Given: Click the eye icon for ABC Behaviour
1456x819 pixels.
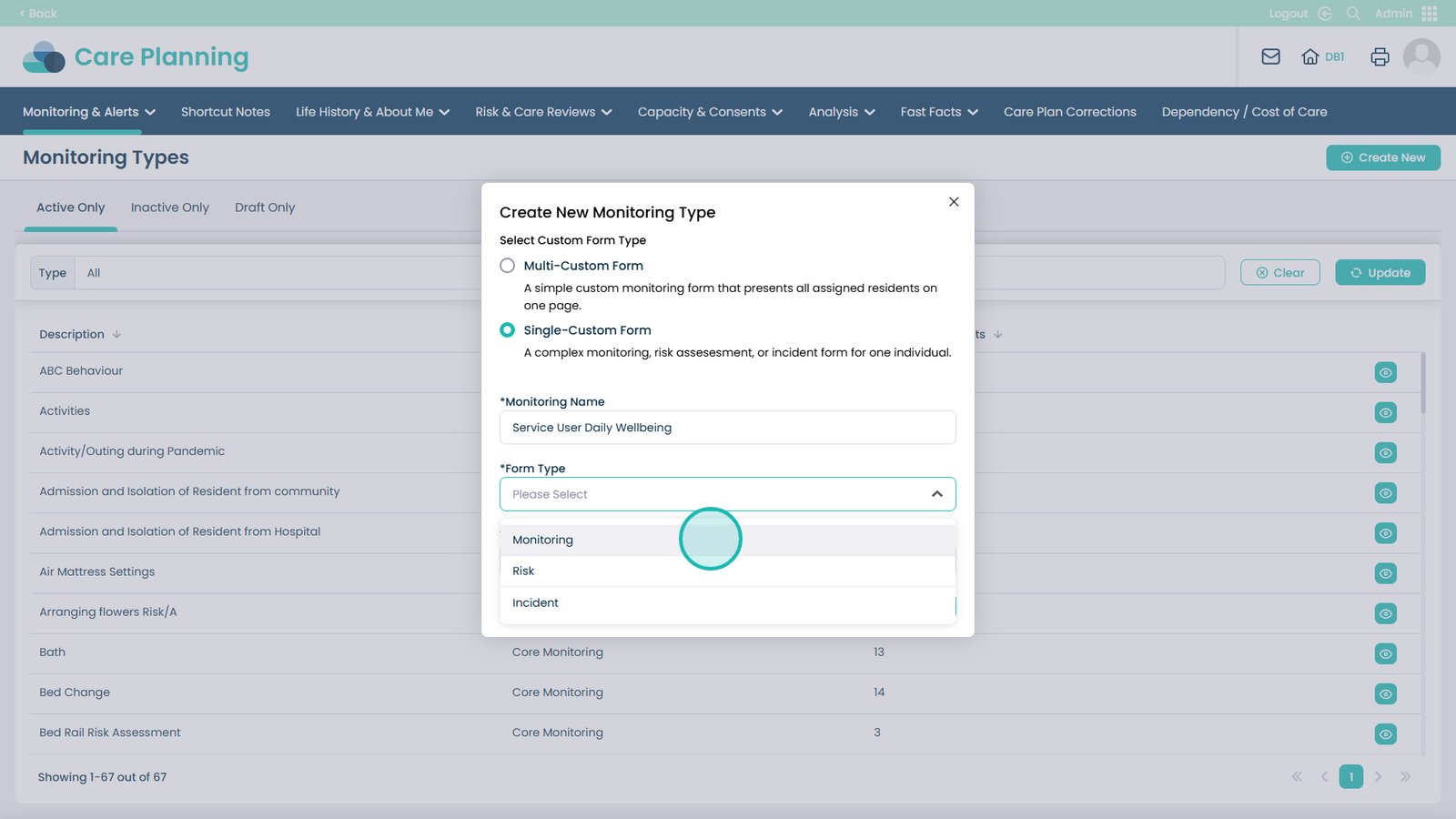Looking at the screenshot, I should [x=1385, y=372].
